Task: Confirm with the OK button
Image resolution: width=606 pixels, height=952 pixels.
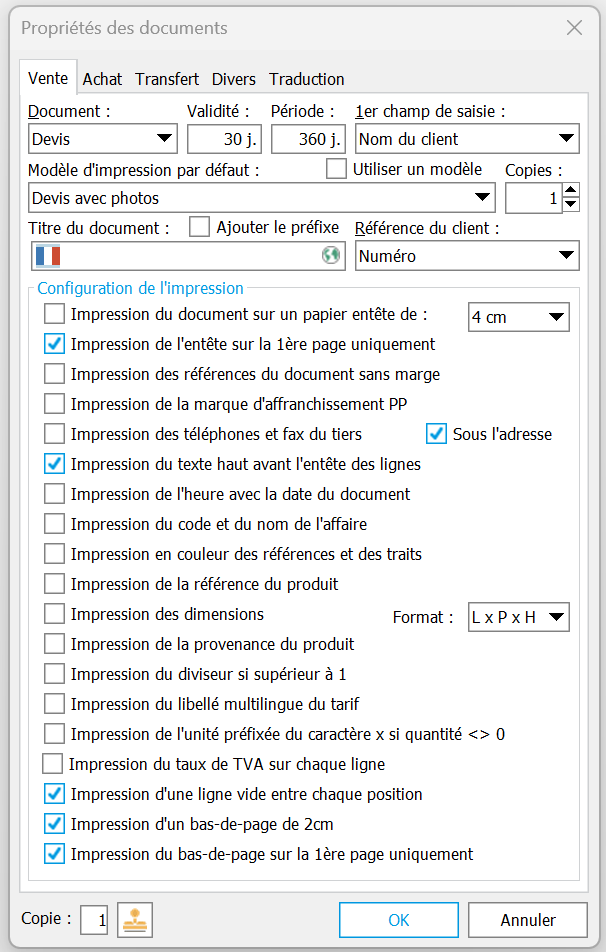Action: [399, 920]
